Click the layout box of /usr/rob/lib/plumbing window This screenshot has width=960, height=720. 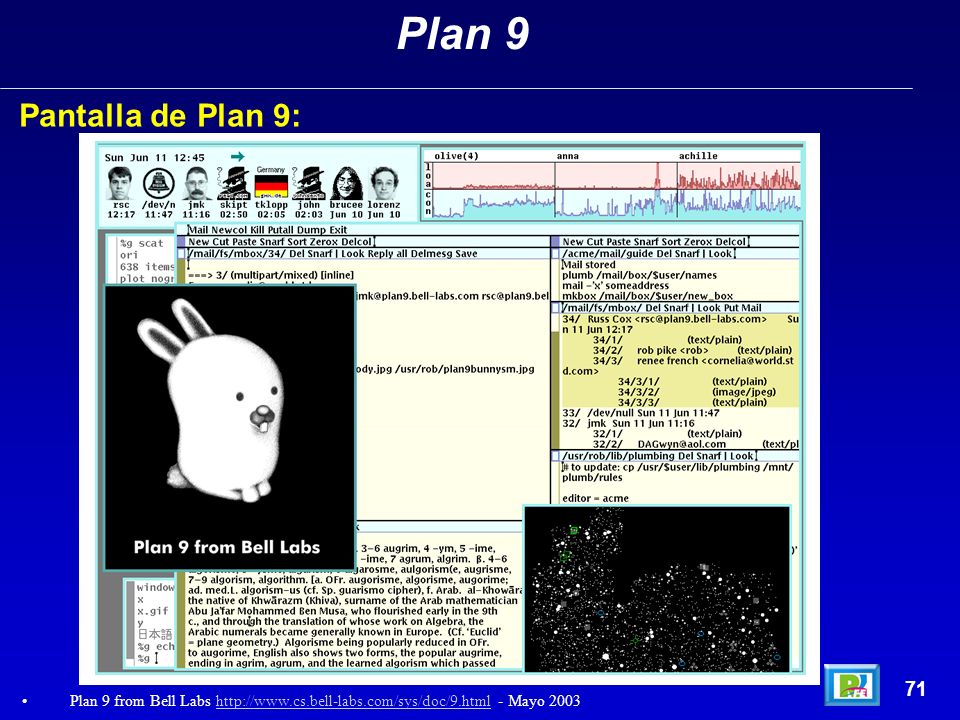point(555,456)
